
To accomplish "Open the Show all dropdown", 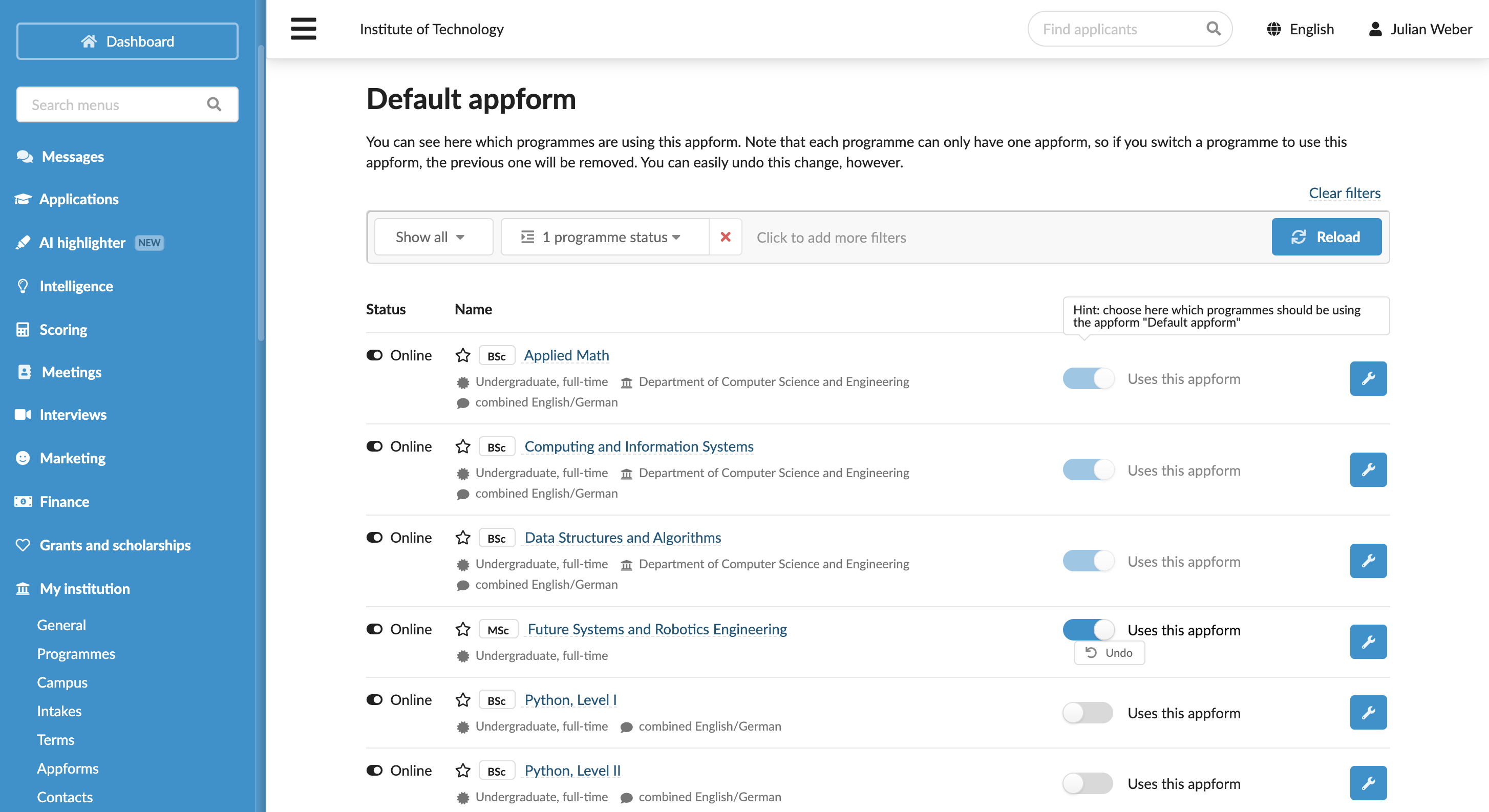I will click(434, 237).
